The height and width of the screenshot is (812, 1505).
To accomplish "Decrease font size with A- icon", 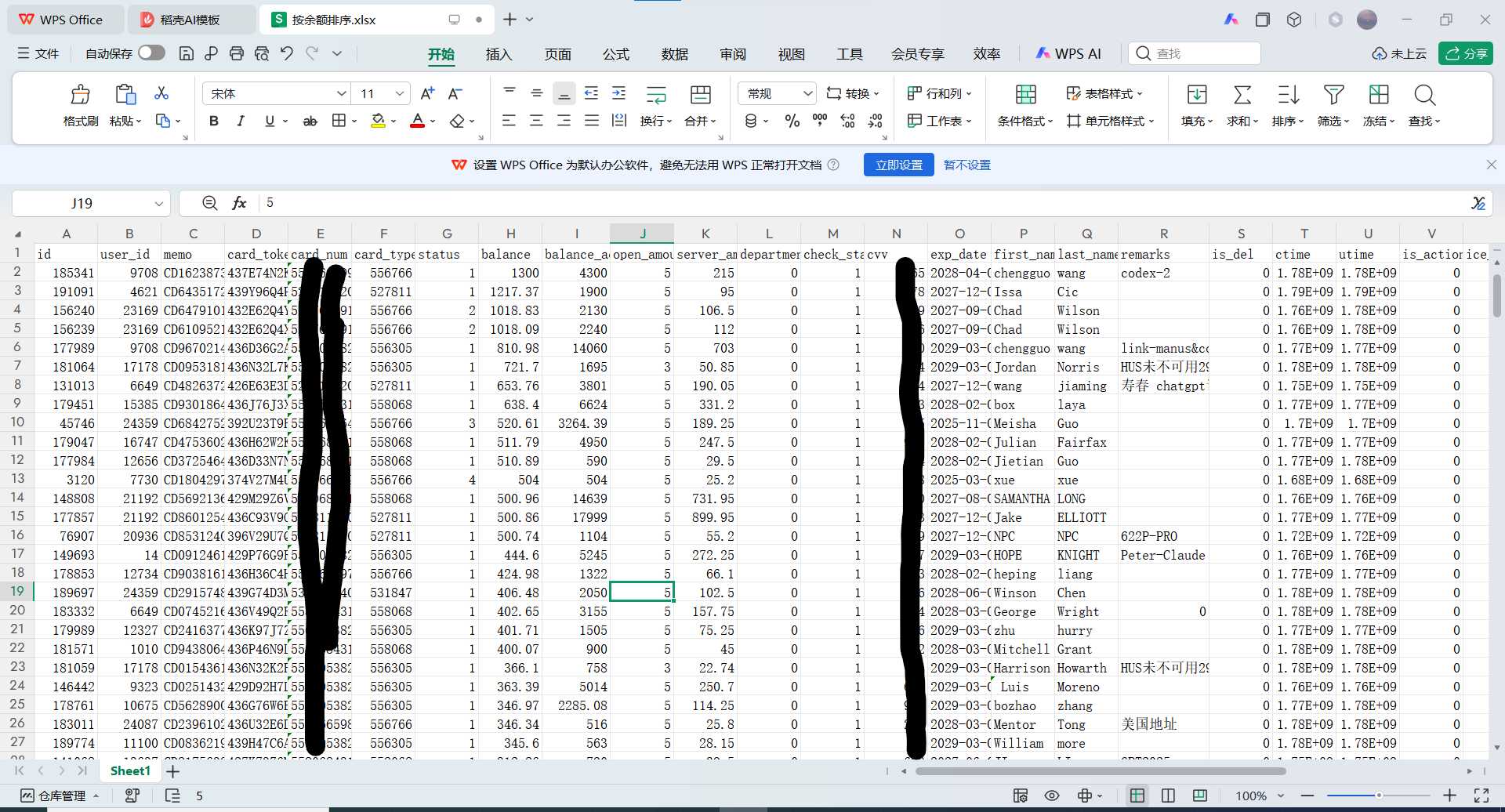I will click(455, 93).
